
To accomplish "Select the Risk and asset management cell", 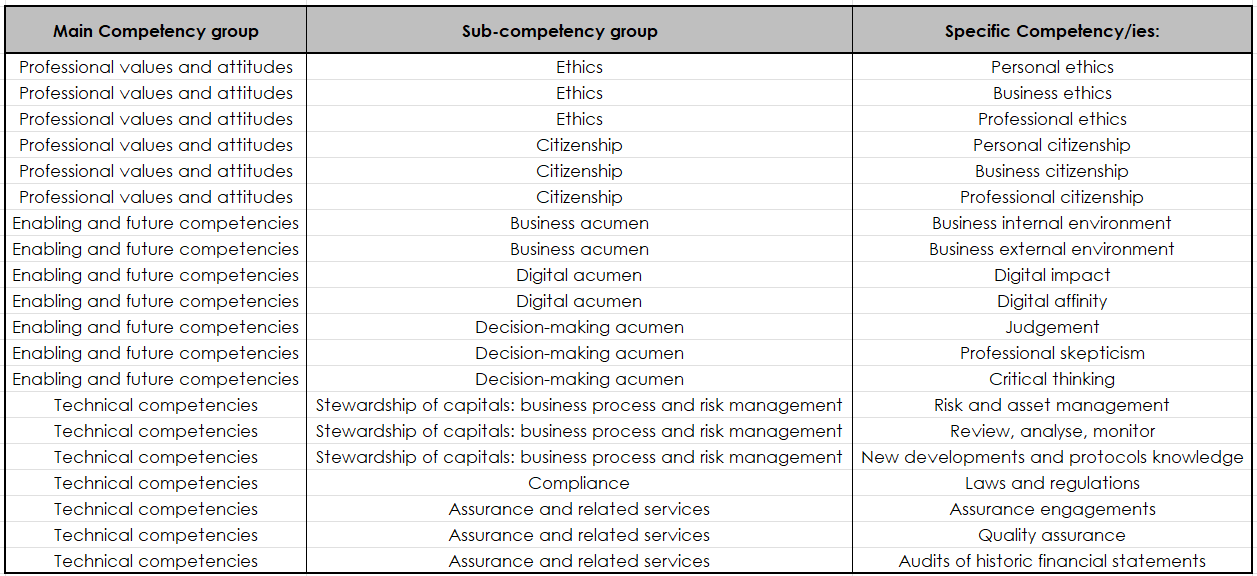I will [x=1052, y=405].
